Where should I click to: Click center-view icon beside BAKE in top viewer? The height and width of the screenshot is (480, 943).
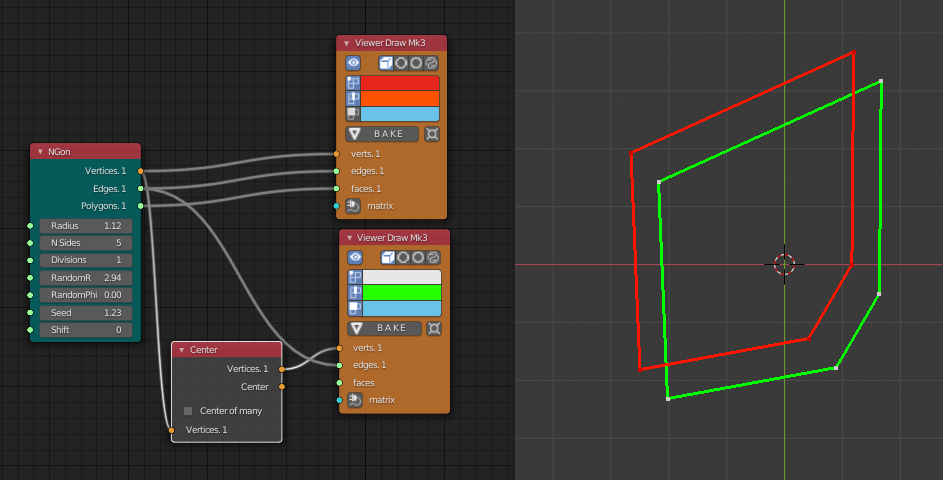432,134
